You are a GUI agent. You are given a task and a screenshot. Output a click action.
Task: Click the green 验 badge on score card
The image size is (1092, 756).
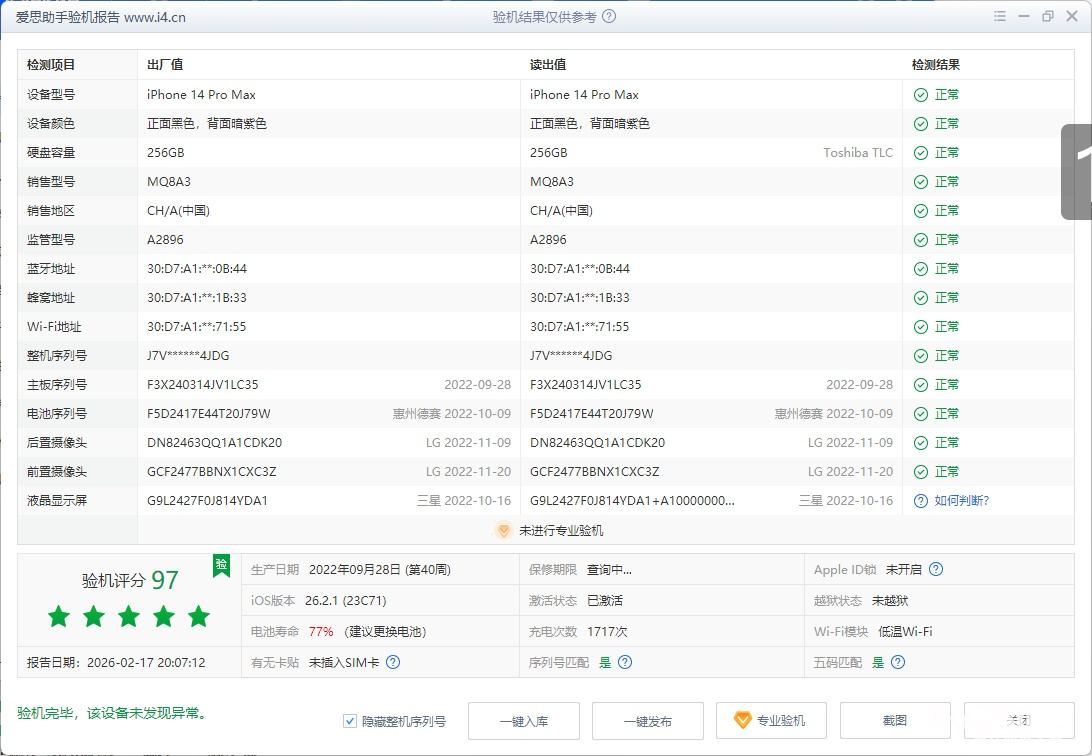pyautogui.click(x=221, y=565)
